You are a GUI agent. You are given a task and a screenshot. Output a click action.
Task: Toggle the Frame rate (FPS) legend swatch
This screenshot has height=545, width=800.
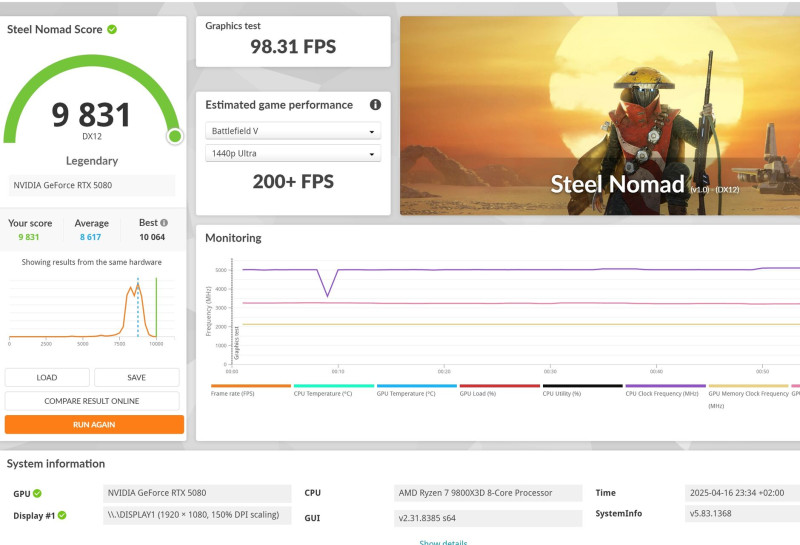coord(251,386)
